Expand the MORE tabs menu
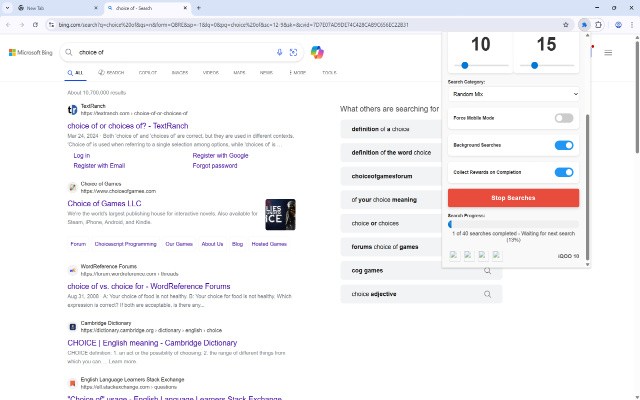Image resolution: width=640 pixels, height=400 pixels. [297, 73]
